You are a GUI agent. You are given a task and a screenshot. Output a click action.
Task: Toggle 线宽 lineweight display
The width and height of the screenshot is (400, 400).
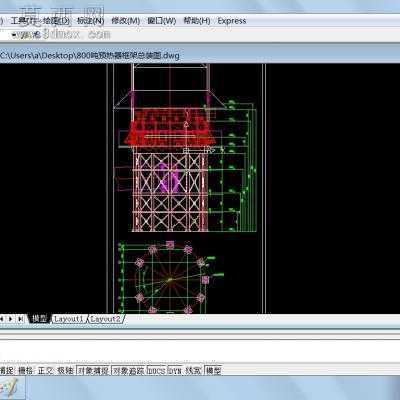point(193,370)
